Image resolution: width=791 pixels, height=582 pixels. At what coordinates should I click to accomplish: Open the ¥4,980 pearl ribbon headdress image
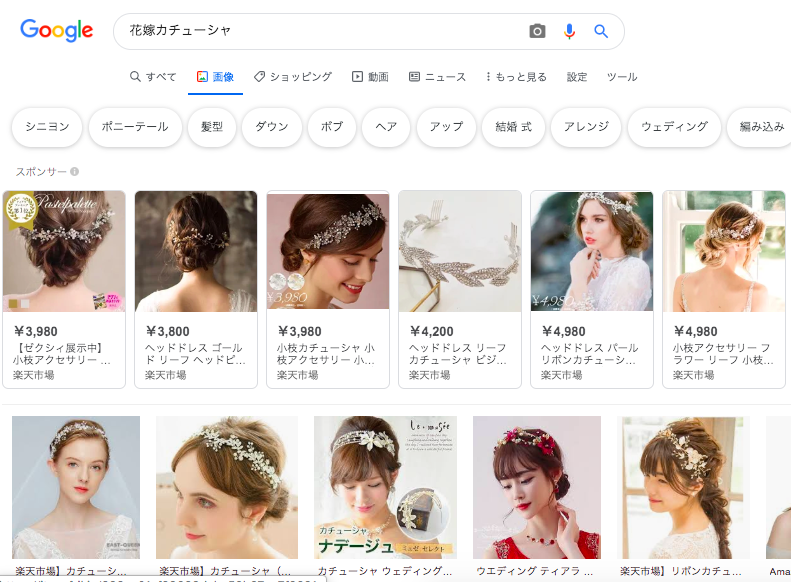click(592, 251)
